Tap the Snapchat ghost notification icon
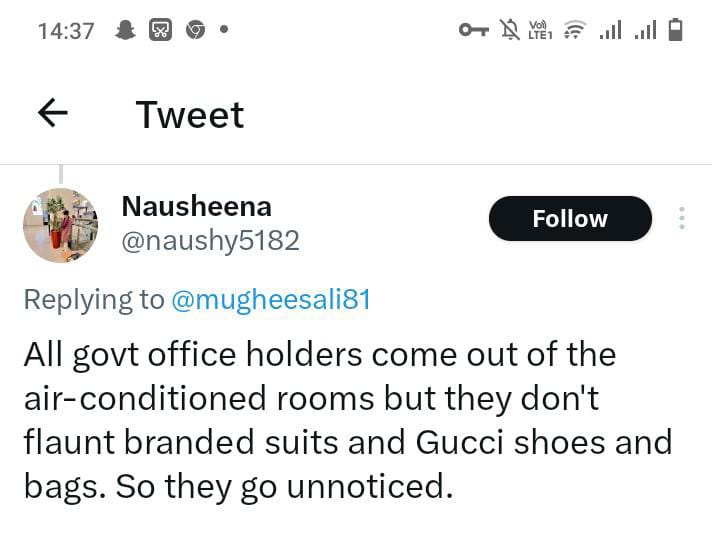This screenshot has height=533, width=712. (125, 31)
